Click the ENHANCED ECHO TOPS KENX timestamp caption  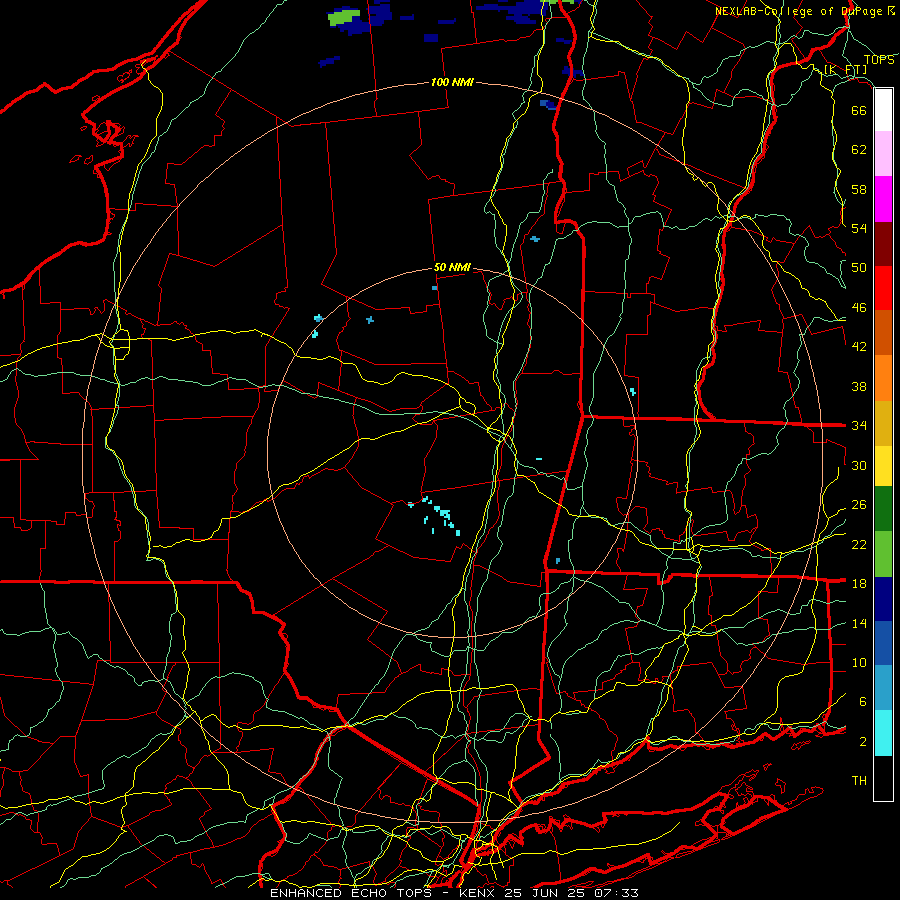(454, 893)
